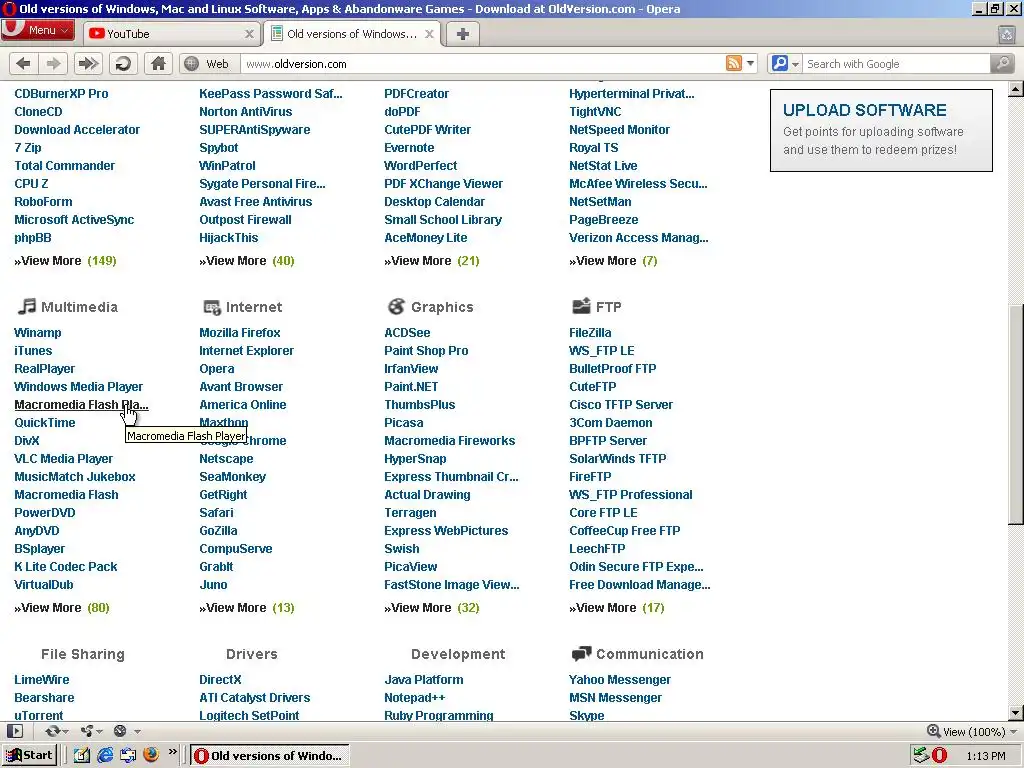The height and width of the screenshot is (768, 1024).
Task: Expand the Opera Turbo dropdown arrow
Action: pyautogui.click(x=137, y=731)
